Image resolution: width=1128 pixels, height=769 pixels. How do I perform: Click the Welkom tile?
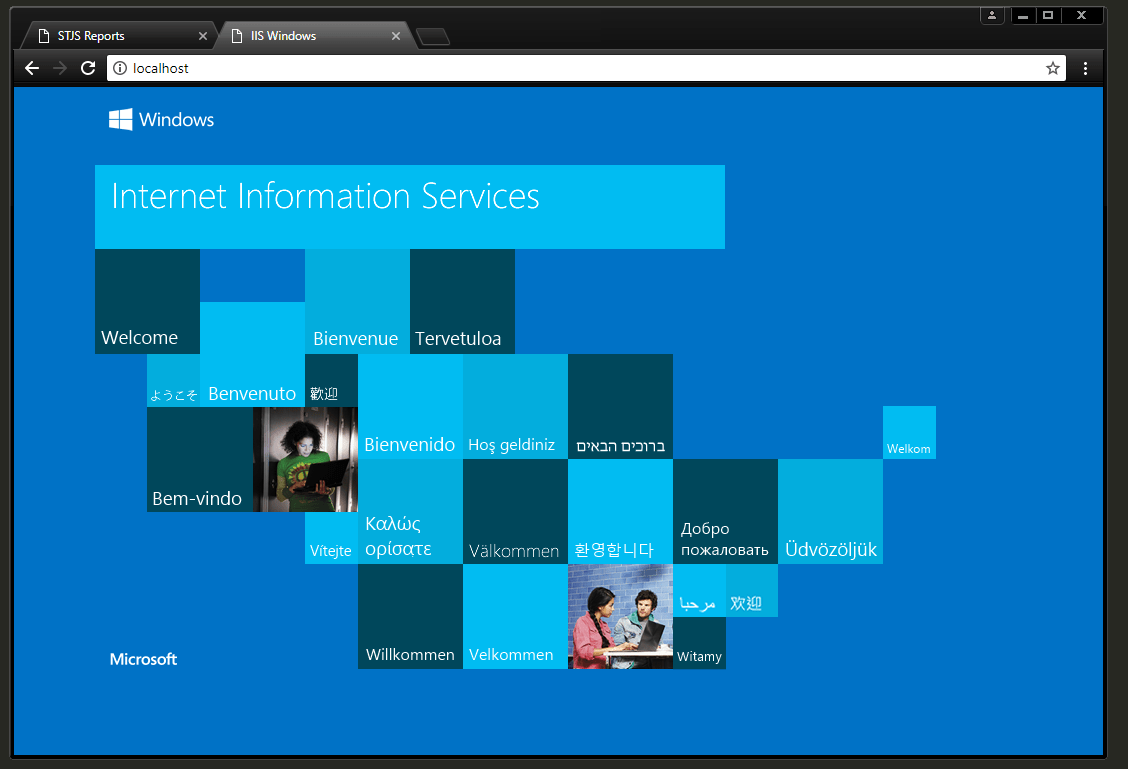(909, 432)
